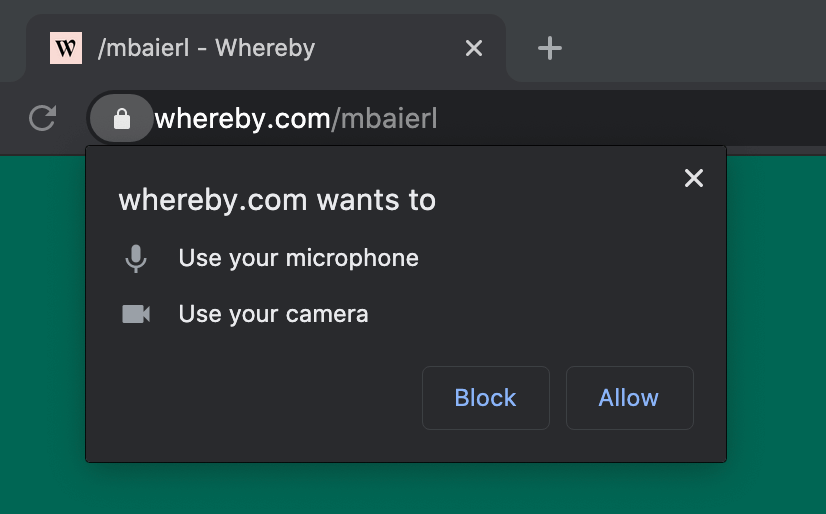826x514 pixels.
Task: Click the Block button in the prompt
Action: [x=486, y=398]
